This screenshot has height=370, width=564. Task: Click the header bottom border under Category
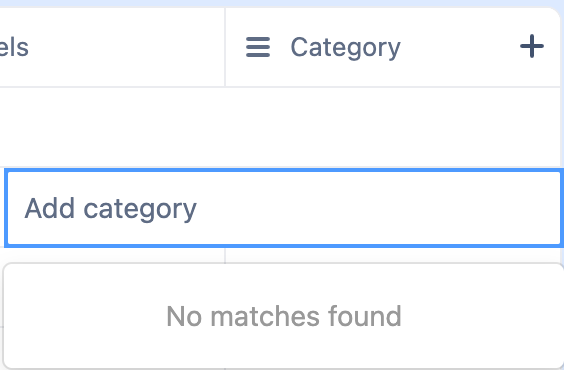pyautogui.click(x=392, y=87)
